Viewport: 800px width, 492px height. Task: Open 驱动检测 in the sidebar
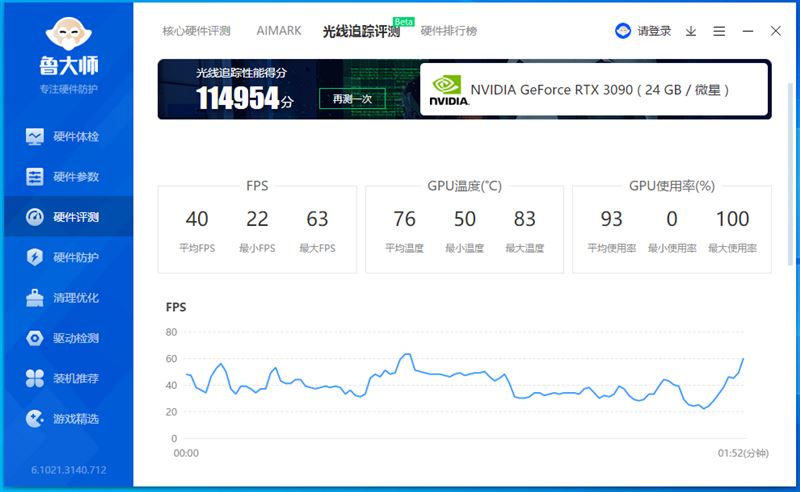[68, 338]
